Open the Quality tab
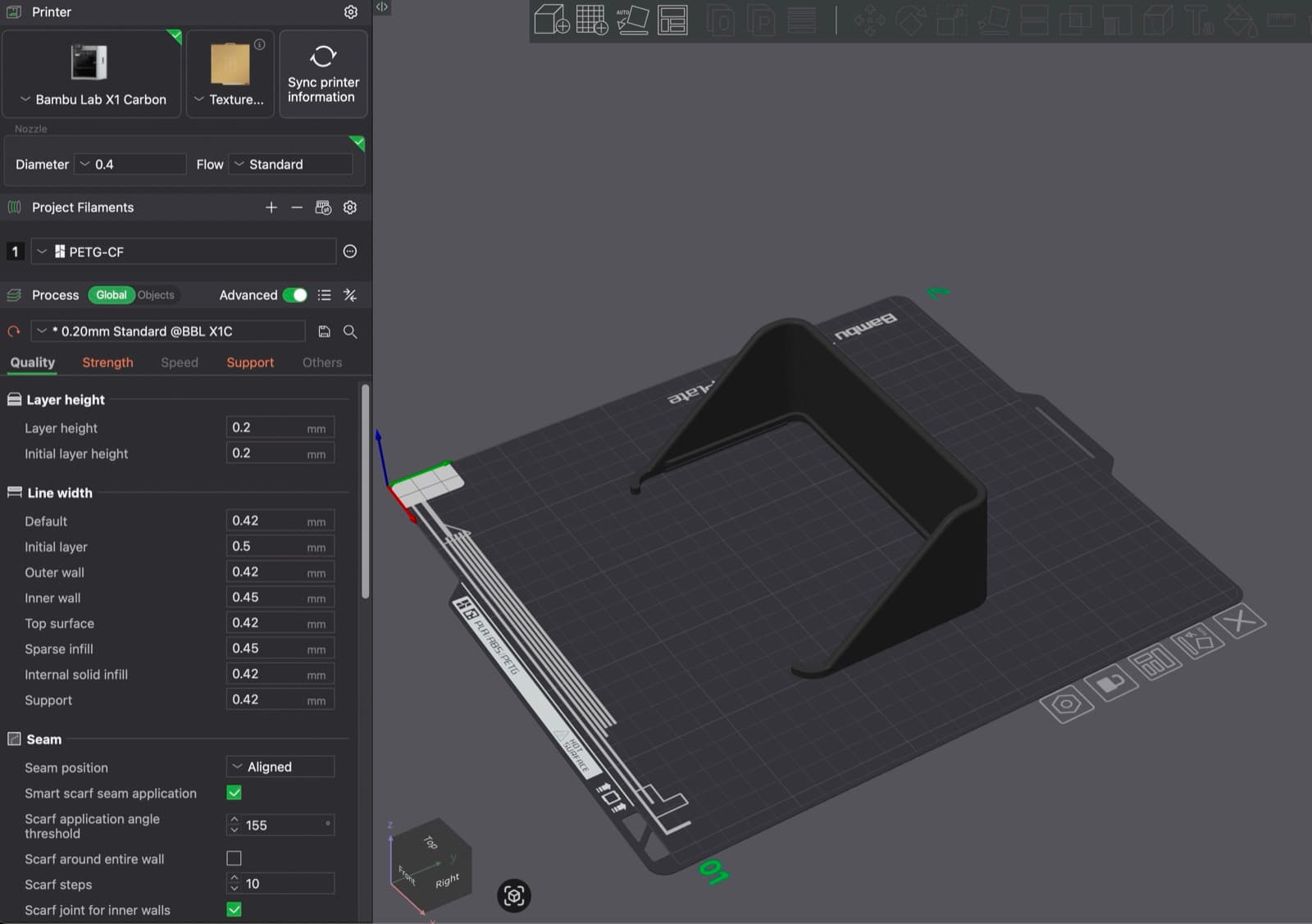The height and width of the screenshot is (924, 1312). [x=33, y=362]
